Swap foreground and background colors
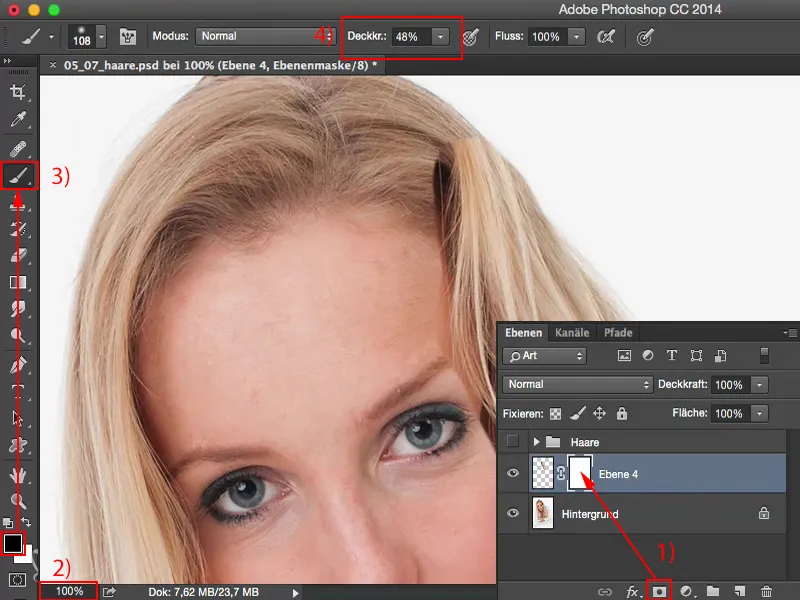Screen dimensions: 800x600 (x=26, y=522)
